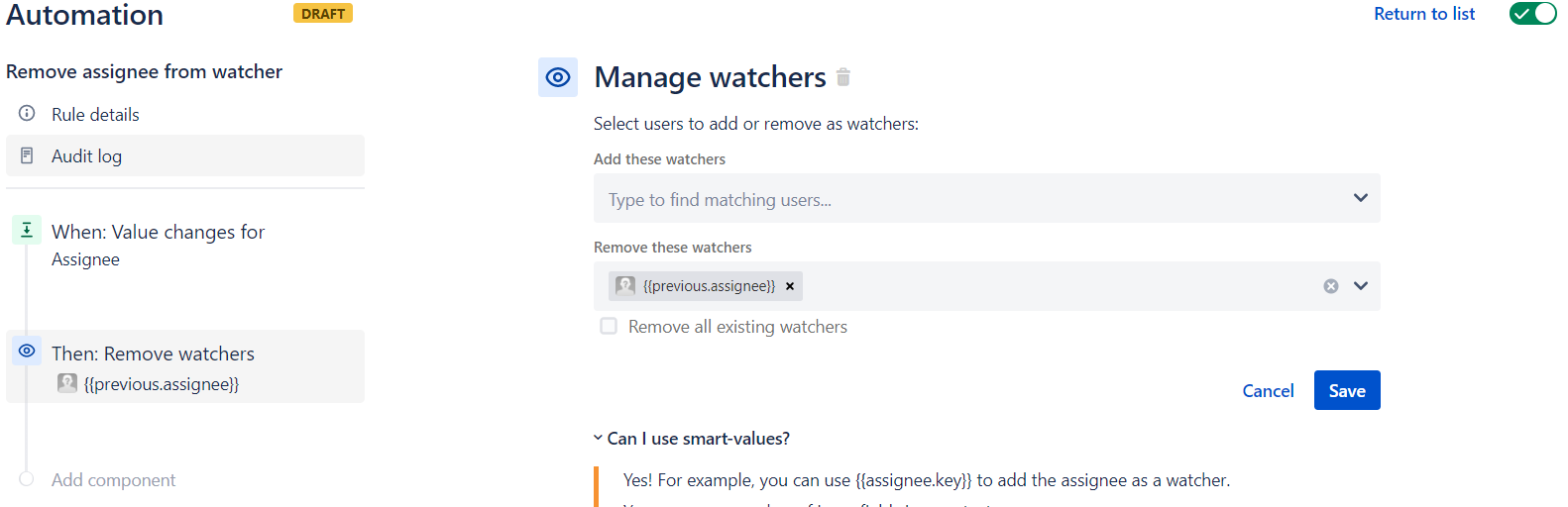Click the smart-values example text about {{assignee.key}}
The width and height of the screenshot is (1568, 507).
click(x=927, y=480)
